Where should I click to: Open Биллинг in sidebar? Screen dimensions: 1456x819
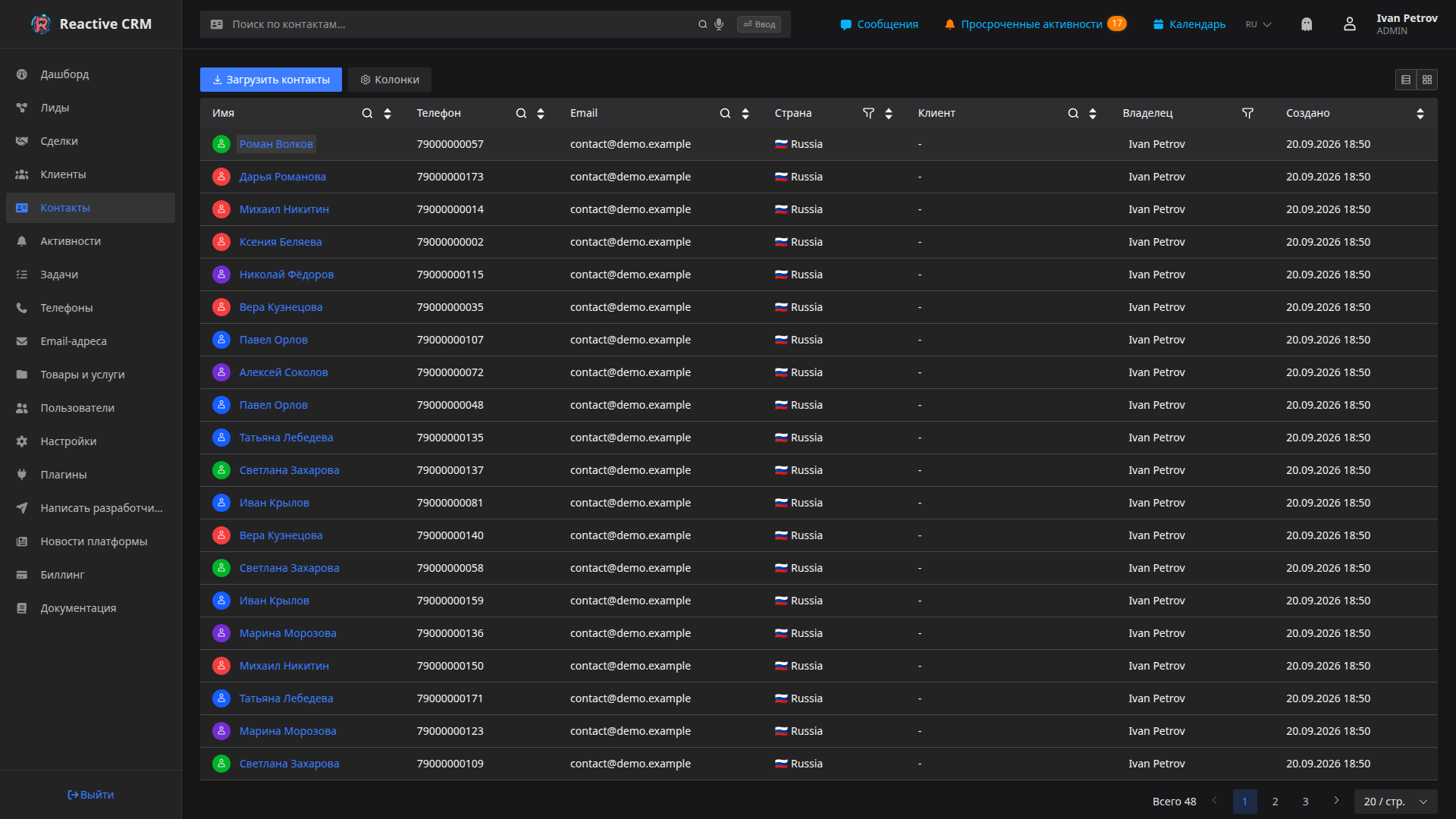(x=90, y=575)
